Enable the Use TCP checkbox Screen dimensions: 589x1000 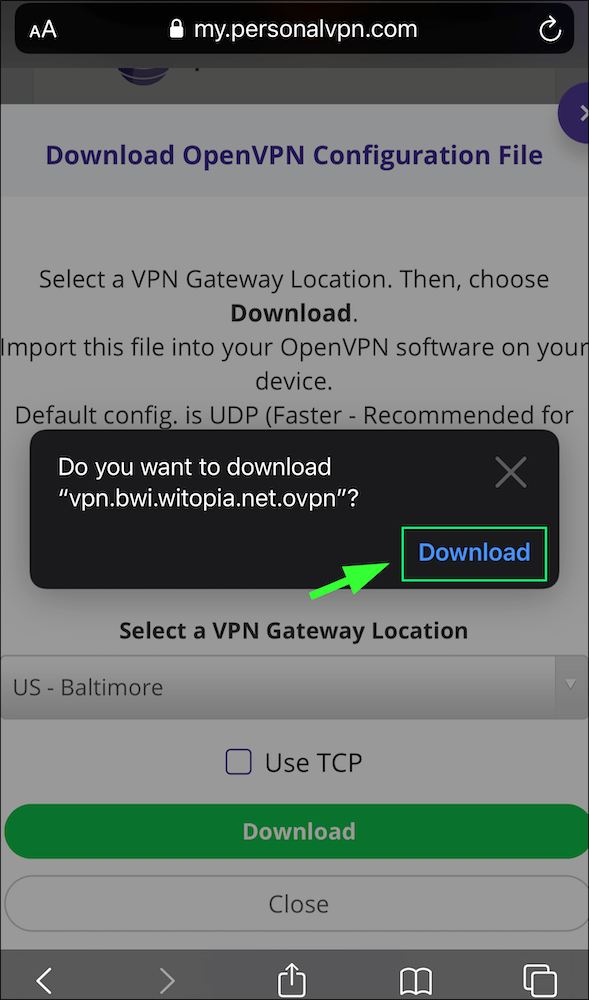coord(238,762)
